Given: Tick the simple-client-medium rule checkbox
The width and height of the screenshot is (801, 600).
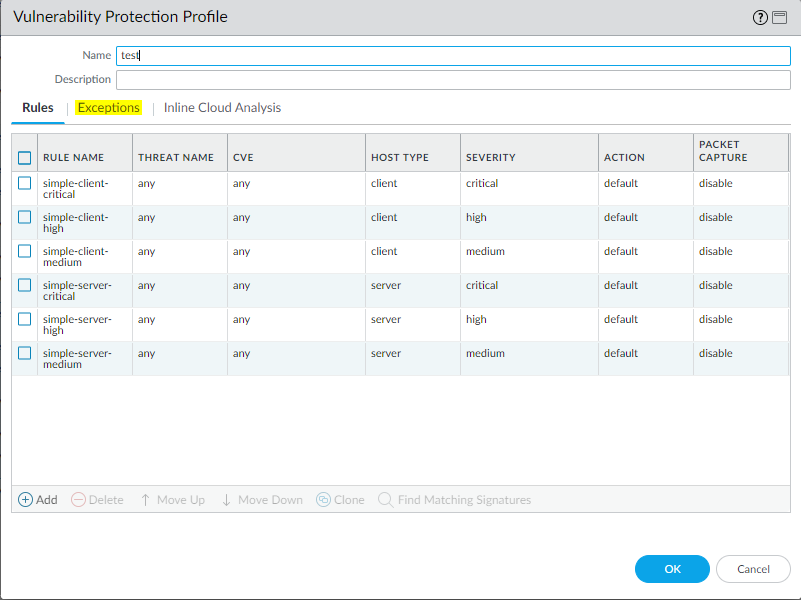Looking at the screenshot, I should click(25, 252).
